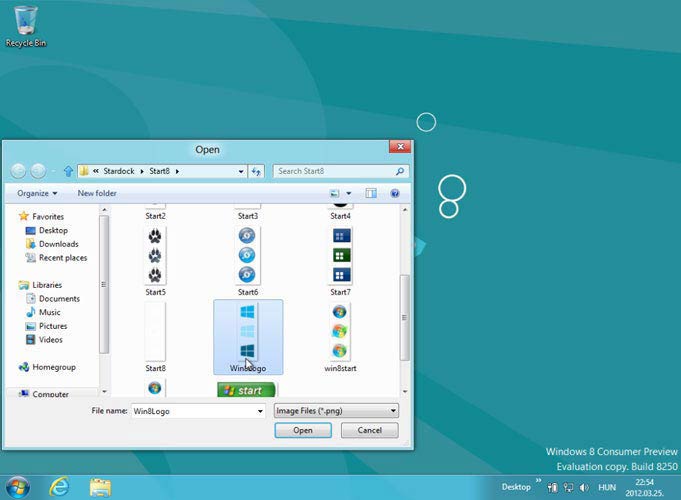Choose the win8start thumbnail
The height and width of the screenshot is (500, 681).
pyautogui.click(x=340, y=335)
